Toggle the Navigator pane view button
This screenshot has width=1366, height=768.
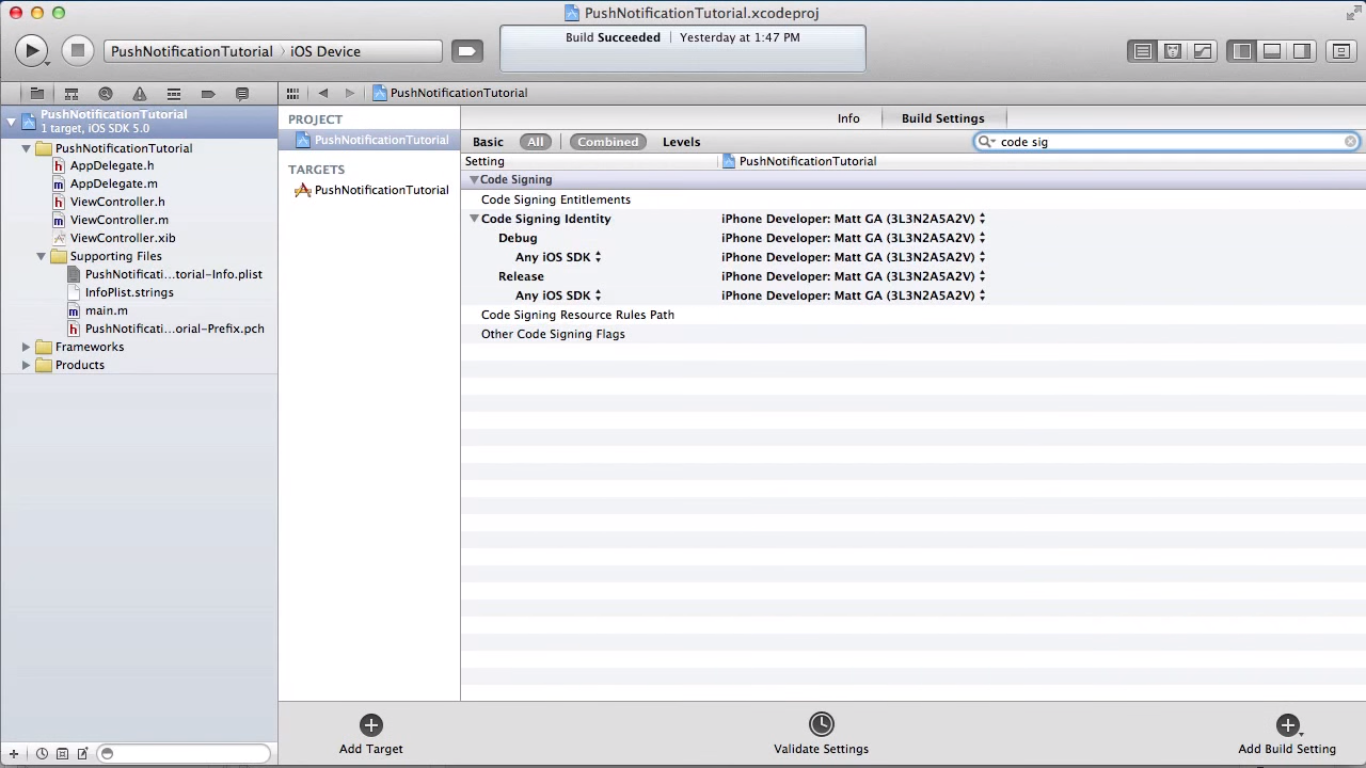pyautogui.click(x=1242, y=51)
